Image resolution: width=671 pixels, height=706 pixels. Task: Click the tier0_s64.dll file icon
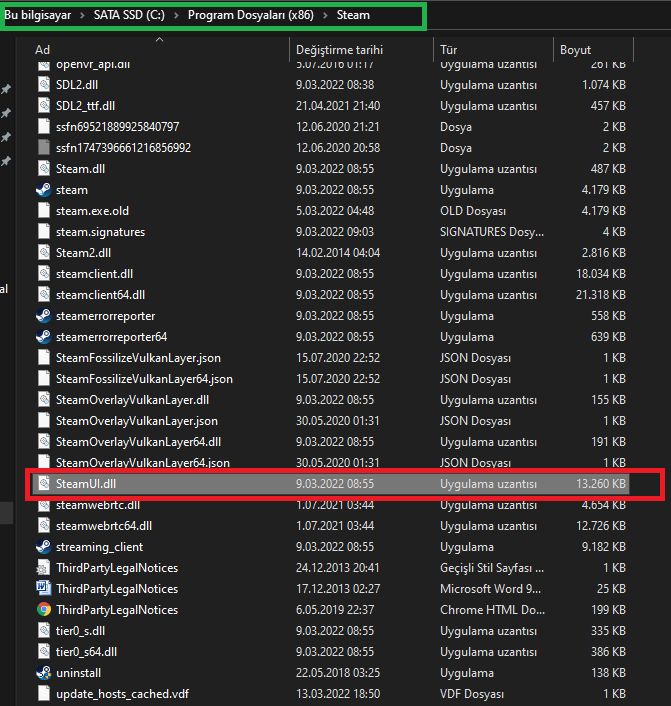pos(44,652)
